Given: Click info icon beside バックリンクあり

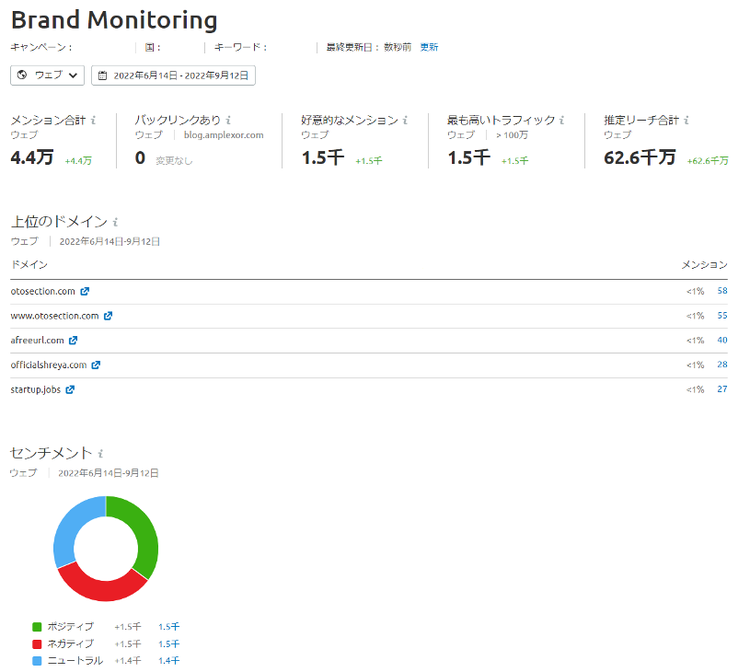Looking at the screenshot, I should pos(229,120).
